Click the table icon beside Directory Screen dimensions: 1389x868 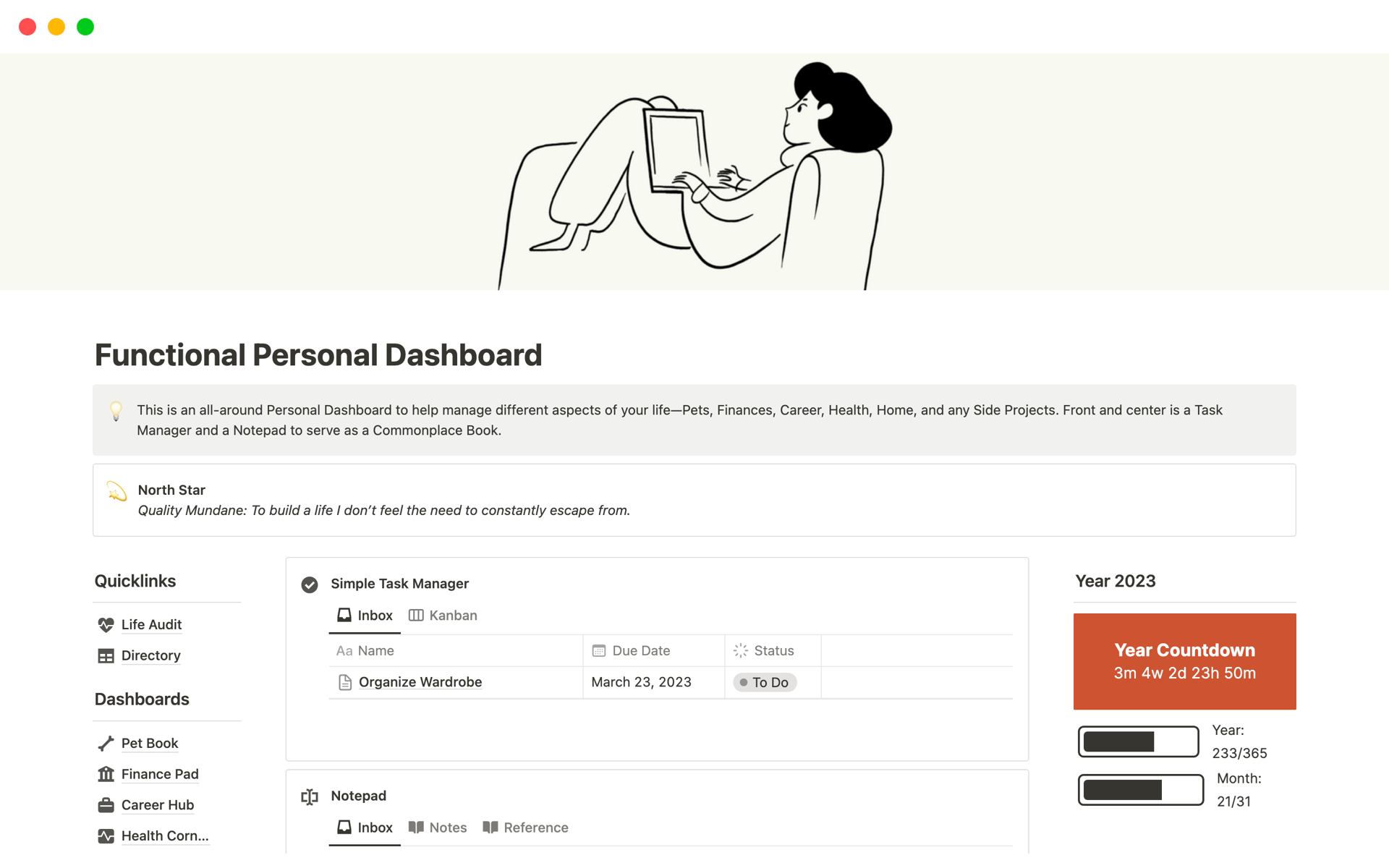(x=106, y=656)
